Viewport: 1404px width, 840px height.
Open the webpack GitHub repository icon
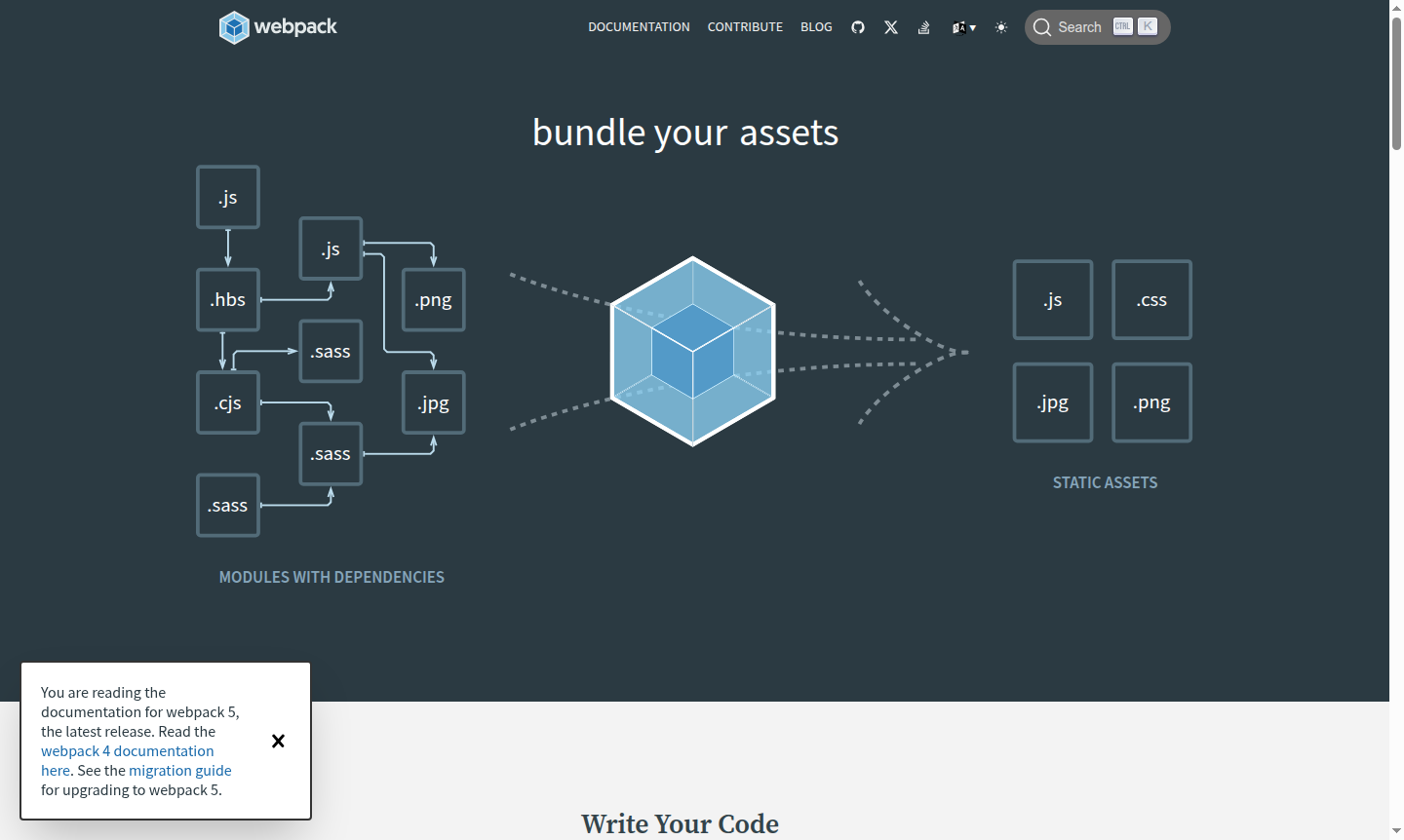(858, 27)
